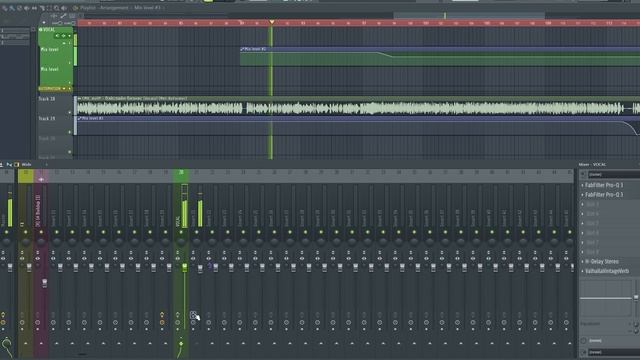This screenshot has height=360, width=640.
Task: Toggle mute dot on first Mix level track
Action: coord(70,63)
